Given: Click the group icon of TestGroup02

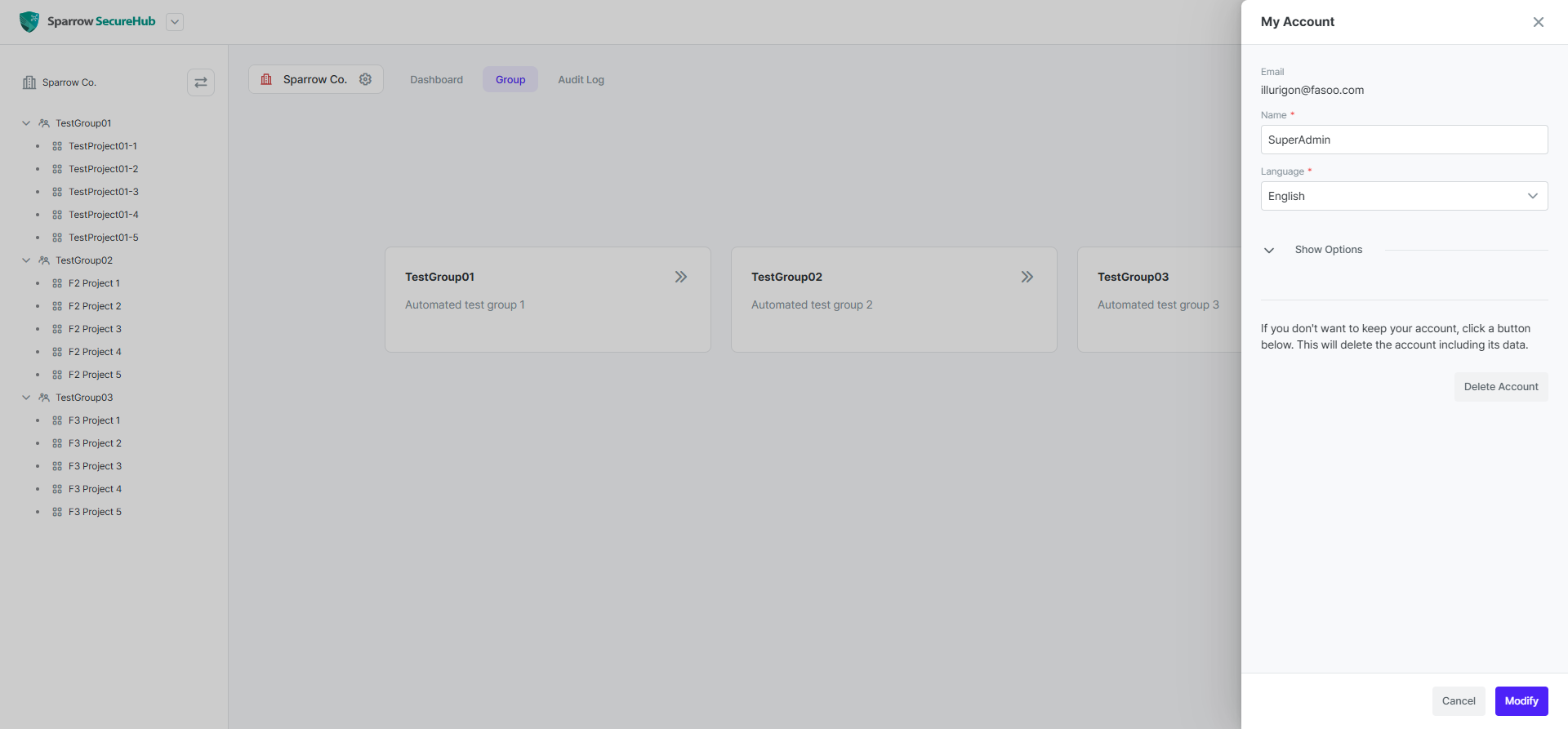Looking at the screenshot, I should click(44, 260).
